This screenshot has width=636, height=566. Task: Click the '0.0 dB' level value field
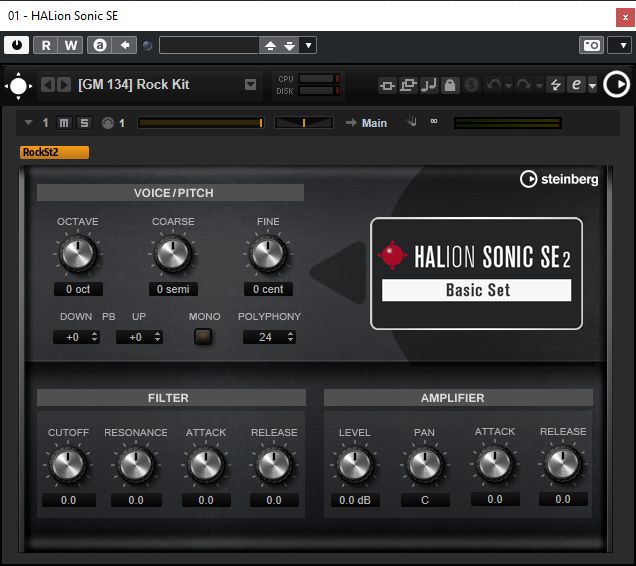tap(355, 500)
